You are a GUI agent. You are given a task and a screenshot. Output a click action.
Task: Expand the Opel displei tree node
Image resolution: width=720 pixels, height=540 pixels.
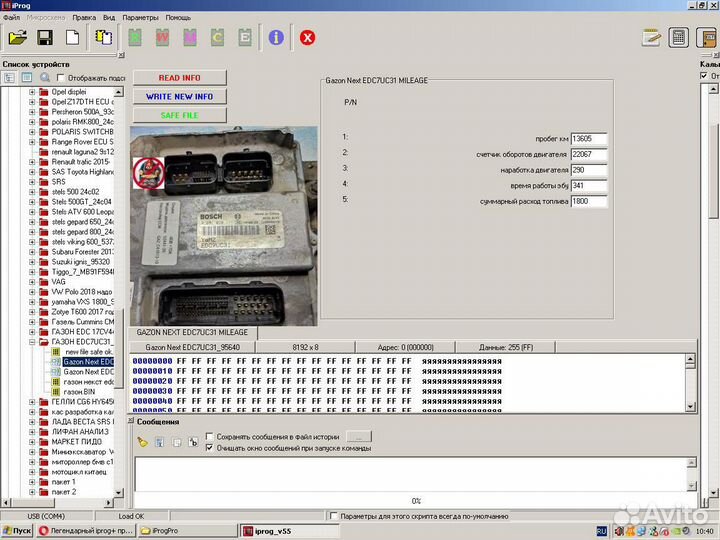pyautogui.click(x=32, y=92)
